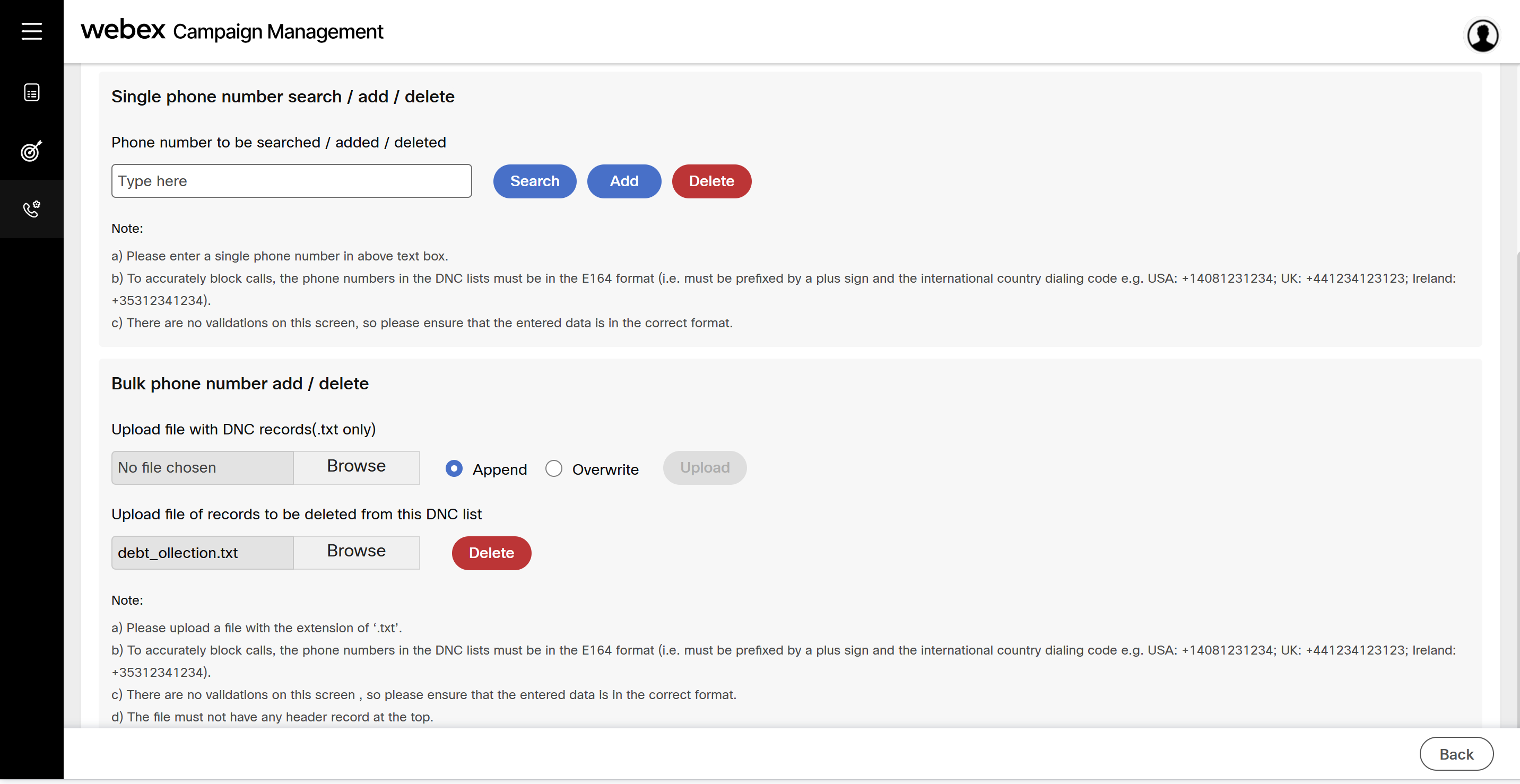The image size is (1520, 784).
Task: Browse for the deletion records file
Action: pyautogui.click(x=356, y=552)
